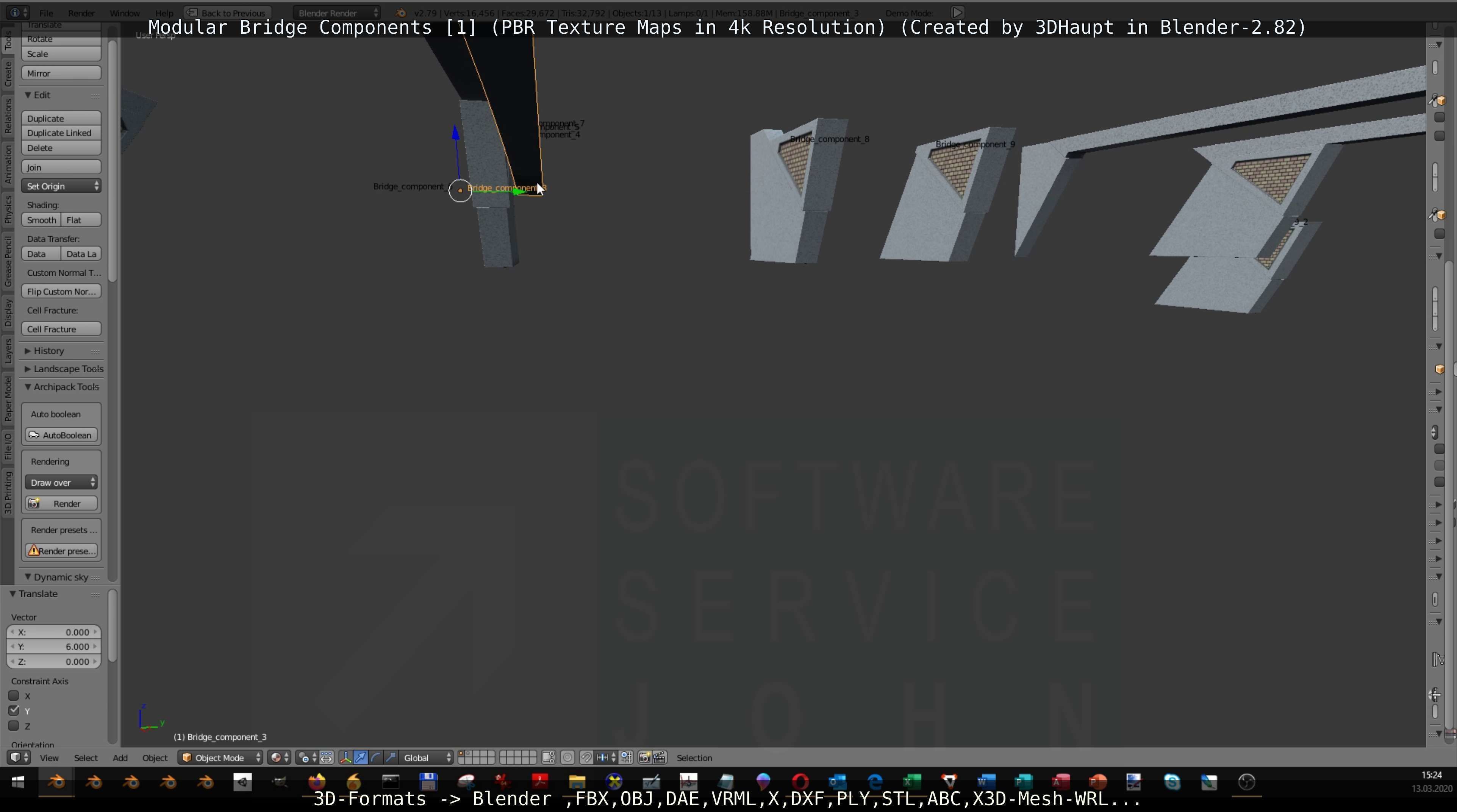Open the Global orientation dropdown
The image size is (1457, 812).
point(427,758)
